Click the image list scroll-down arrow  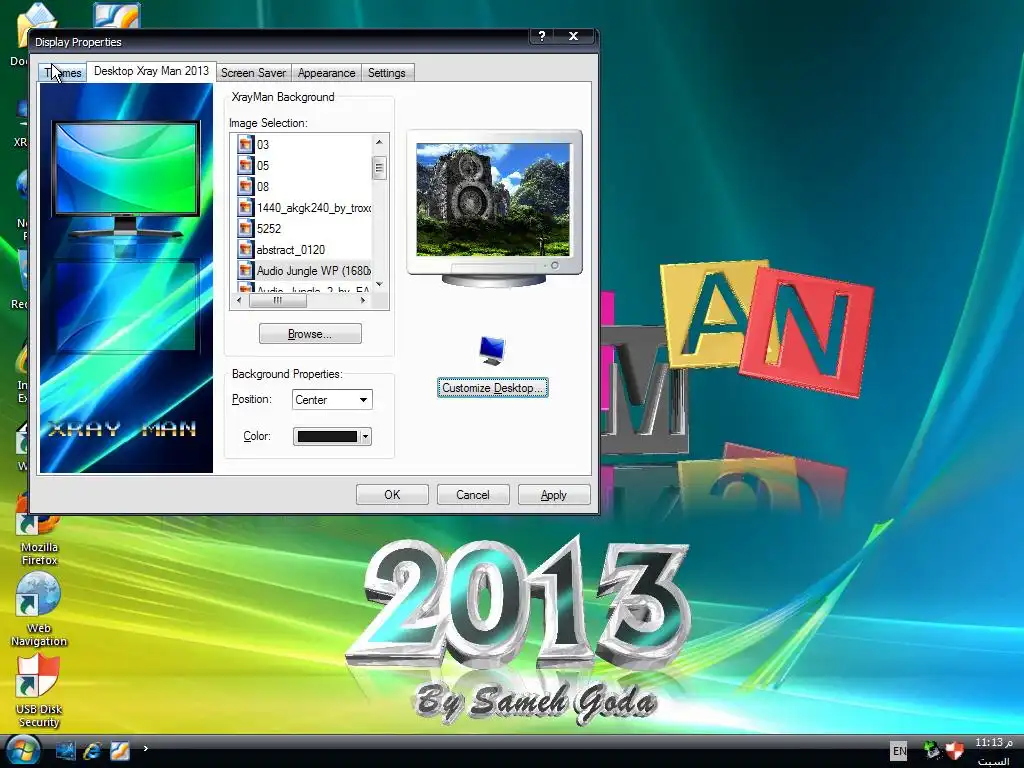click(379, 285)
